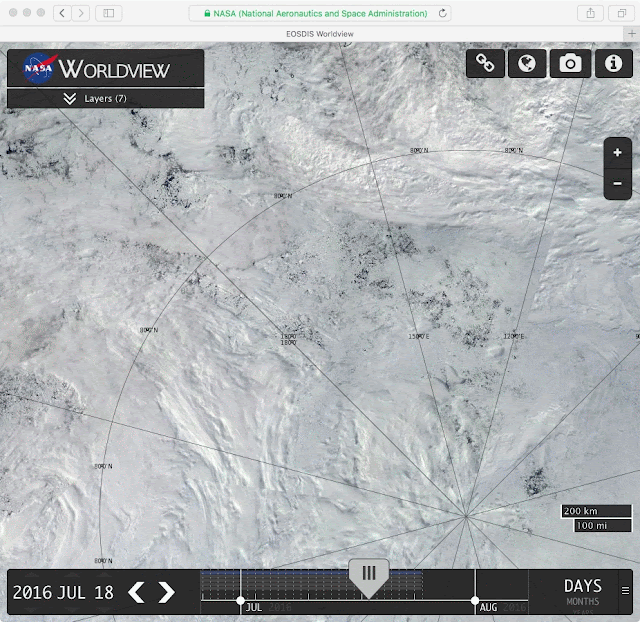
Task: Expand the Layers (7) panel
Action: 105,98
